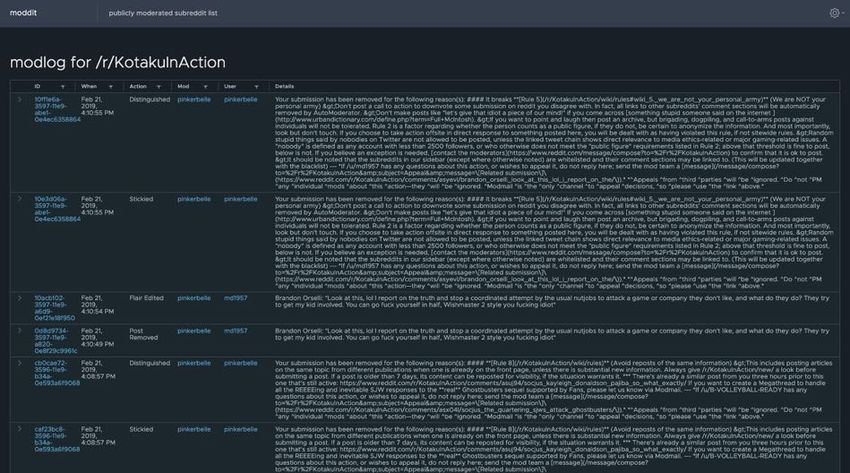This screenshot has width=850, height=473.
Task: Sort by the Mod column header
Action: pyautogui.click(x=183, y=87)
